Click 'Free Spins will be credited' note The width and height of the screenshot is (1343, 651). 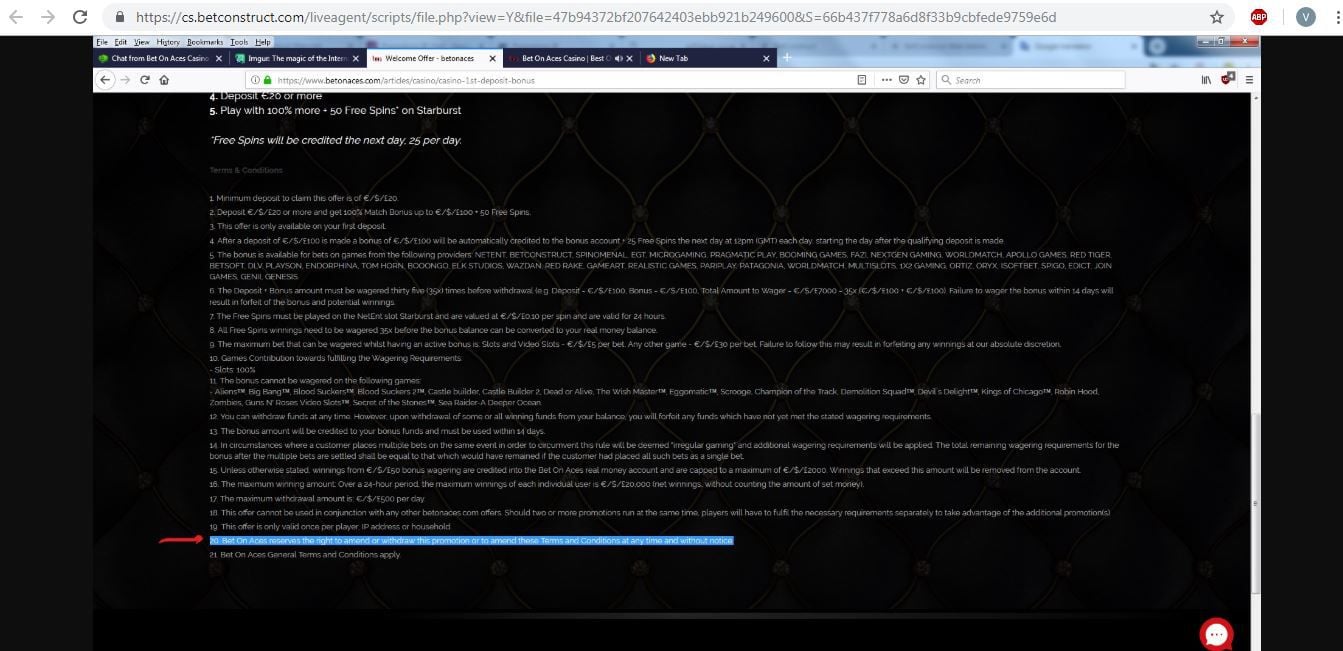[336, 140]
